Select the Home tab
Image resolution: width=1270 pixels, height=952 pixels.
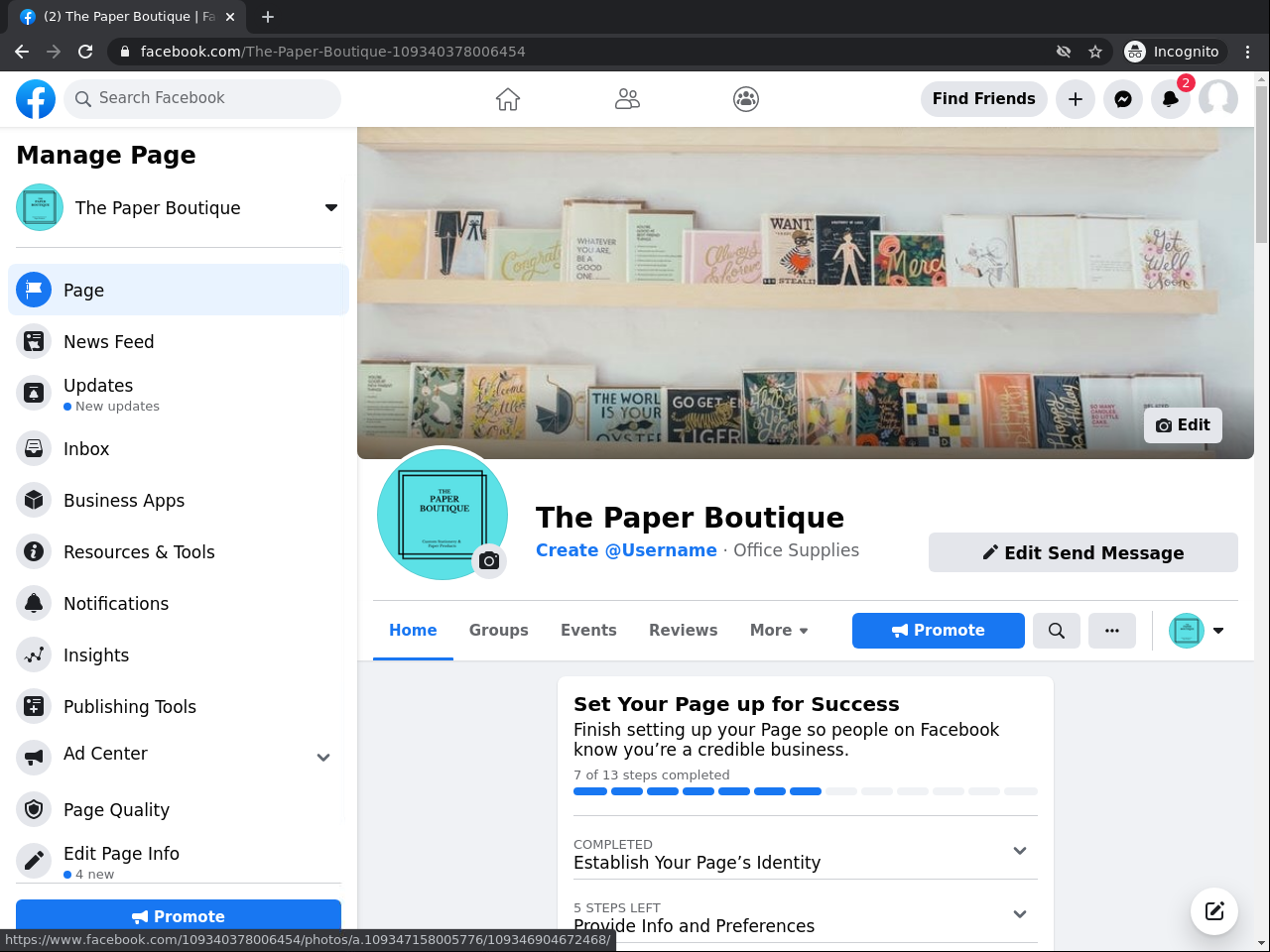[x=413, y=631]
